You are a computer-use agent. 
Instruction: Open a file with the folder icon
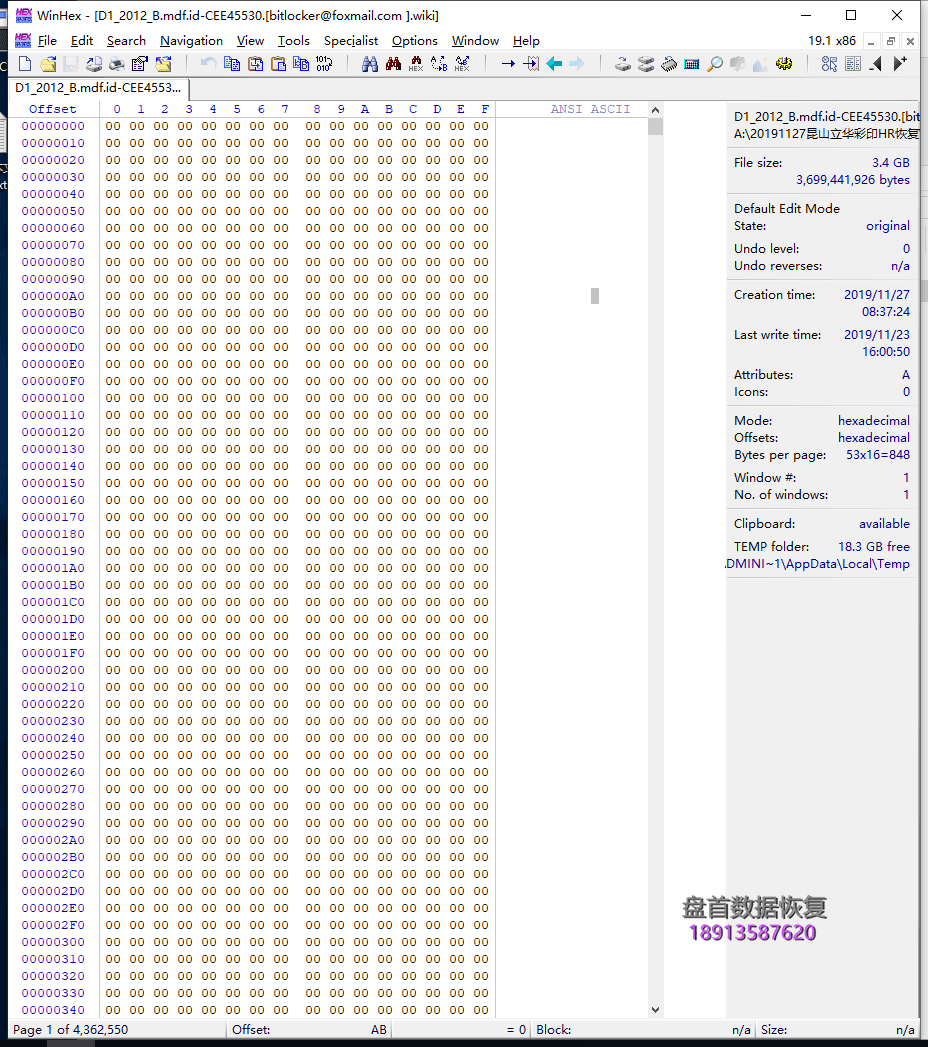click(x=48, y=64)
